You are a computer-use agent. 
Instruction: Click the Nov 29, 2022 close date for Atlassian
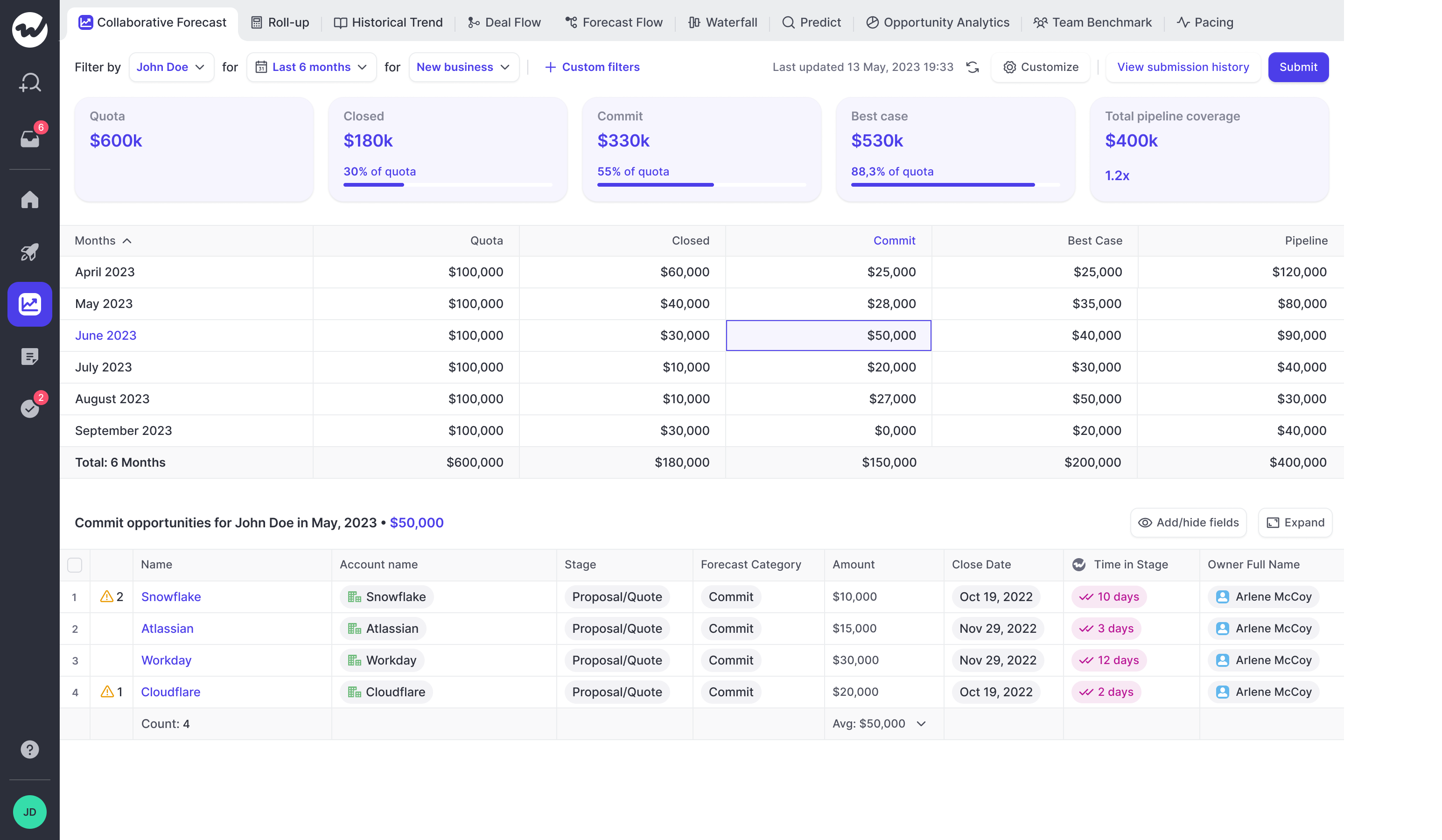(x=997, y=628)
